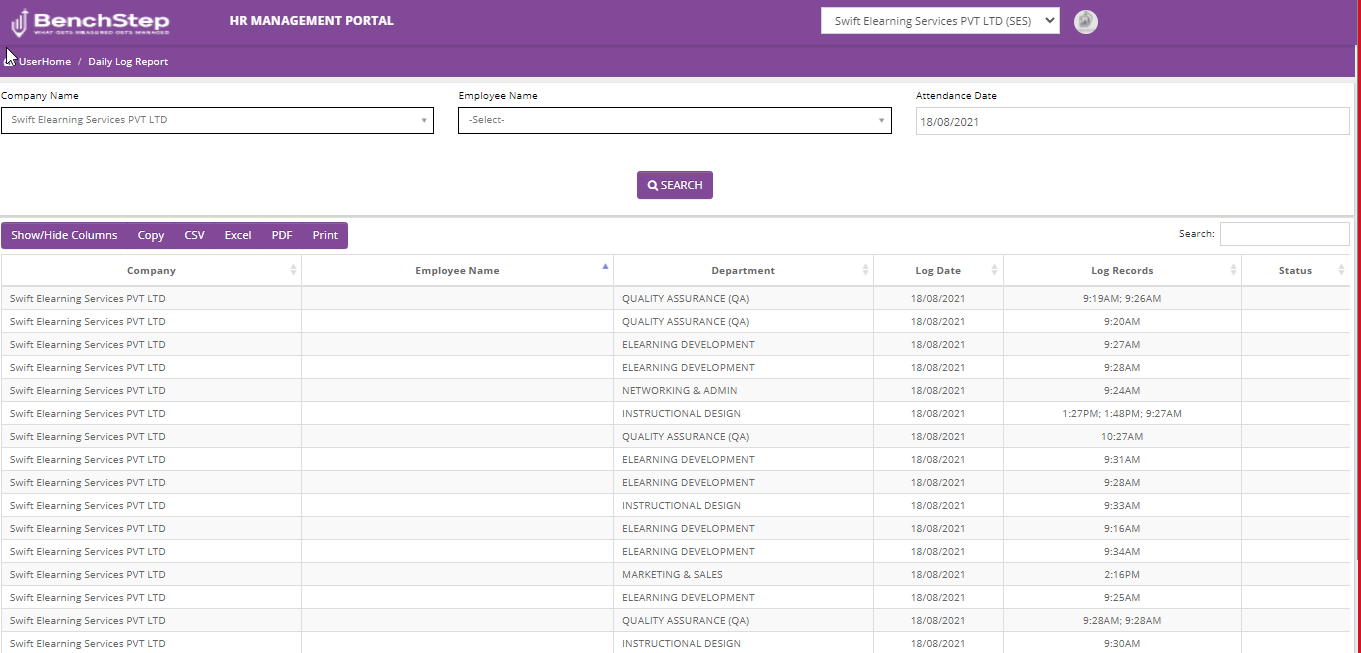
Task: Sort by Log Records column arrows
Action: click(1233, 270)
